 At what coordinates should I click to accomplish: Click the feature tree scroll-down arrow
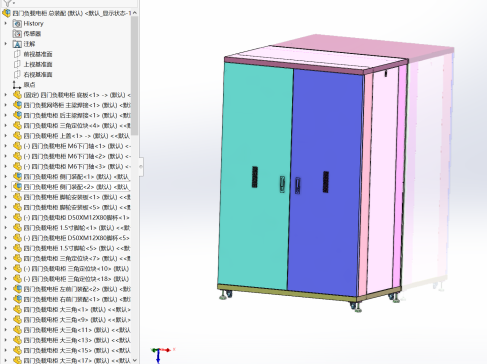coord(134,360)
